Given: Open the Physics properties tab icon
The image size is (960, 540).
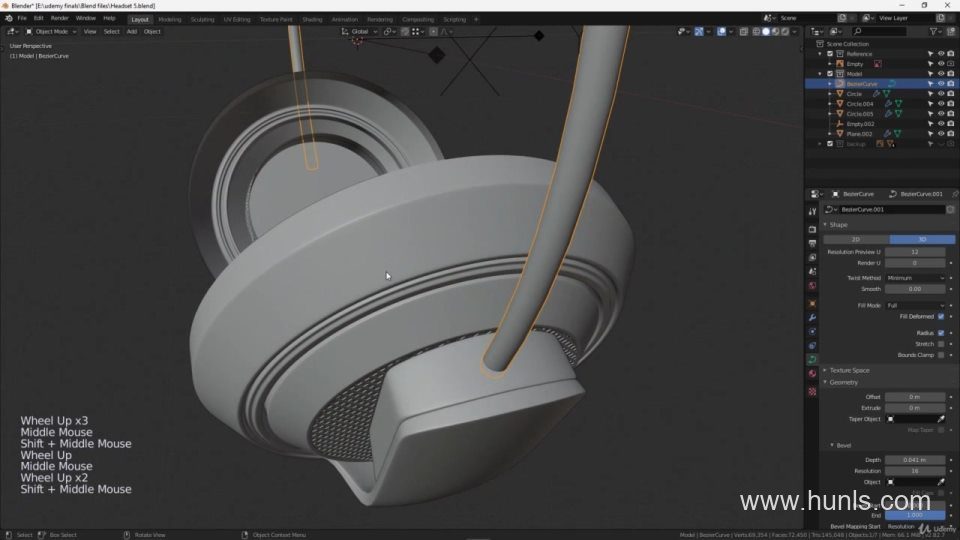Looking at the screenshot, I should (812, 332).
